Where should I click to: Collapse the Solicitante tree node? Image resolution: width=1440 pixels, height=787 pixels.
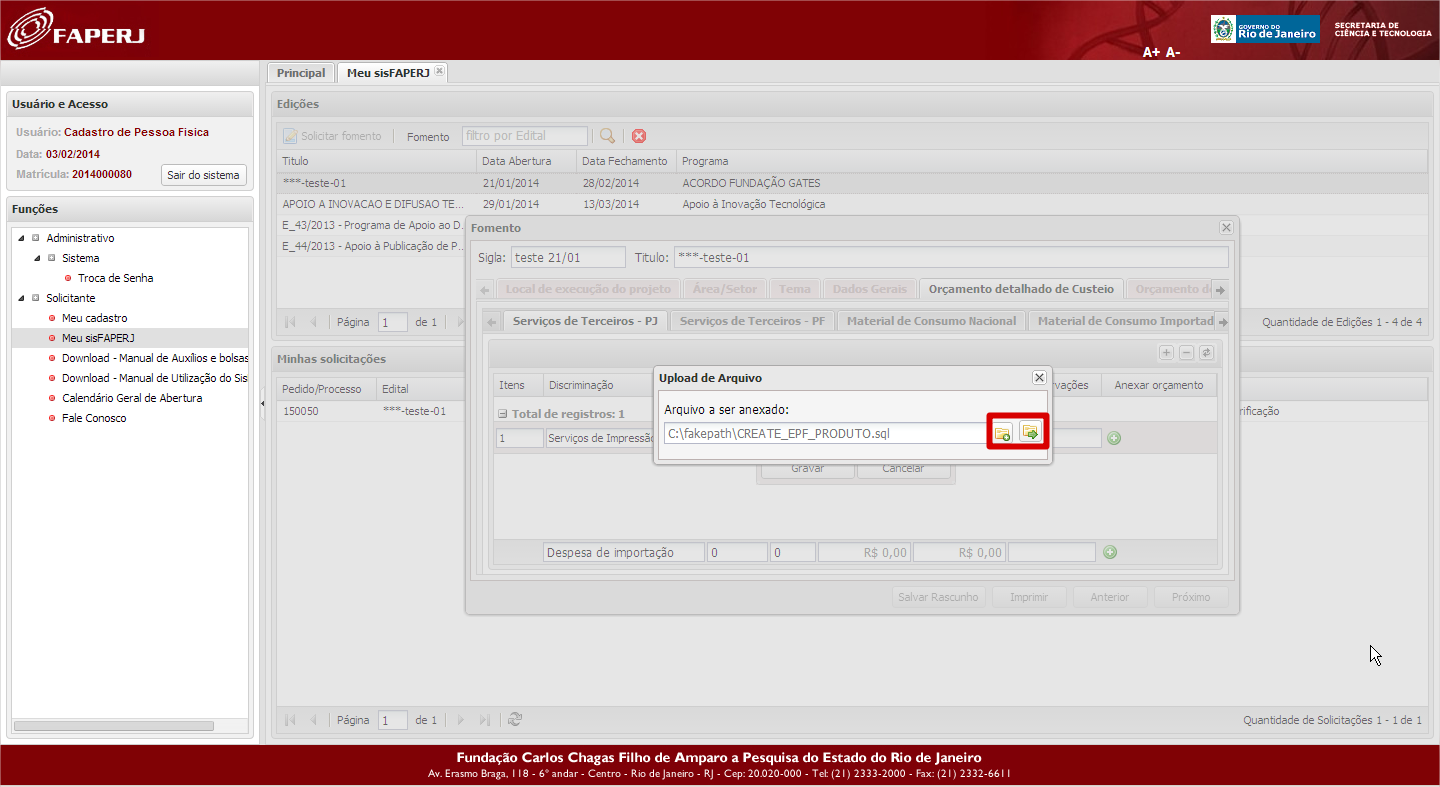tap(22, 298)
